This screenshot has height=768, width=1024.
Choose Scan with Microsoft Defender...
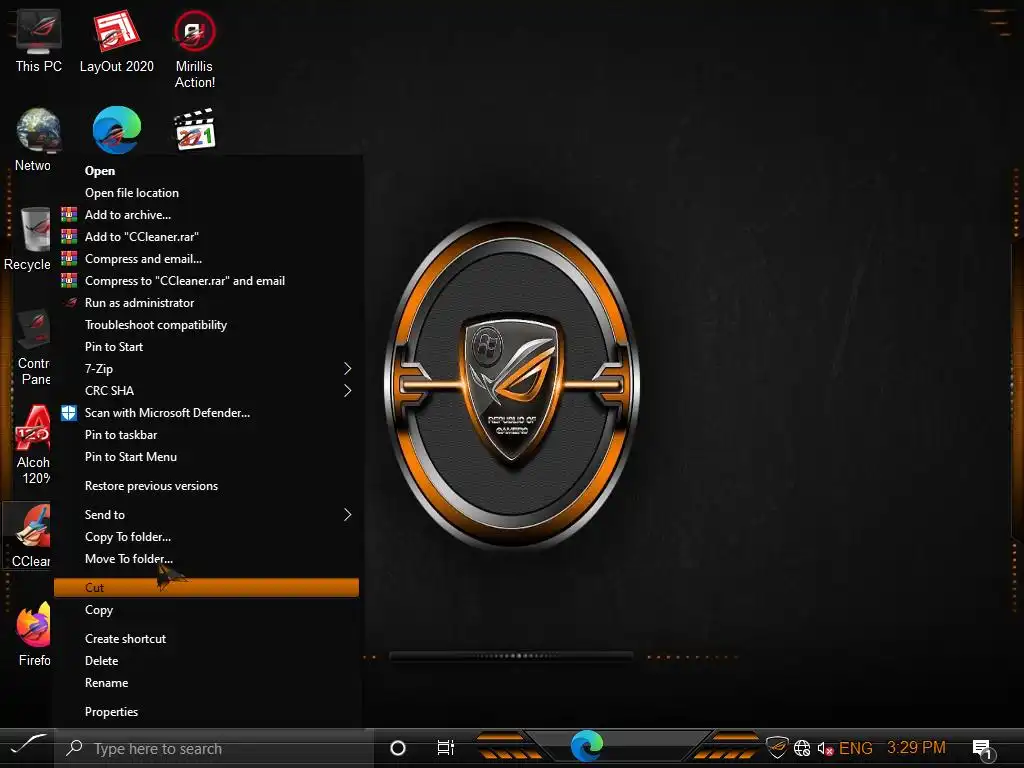click(206, 413)
